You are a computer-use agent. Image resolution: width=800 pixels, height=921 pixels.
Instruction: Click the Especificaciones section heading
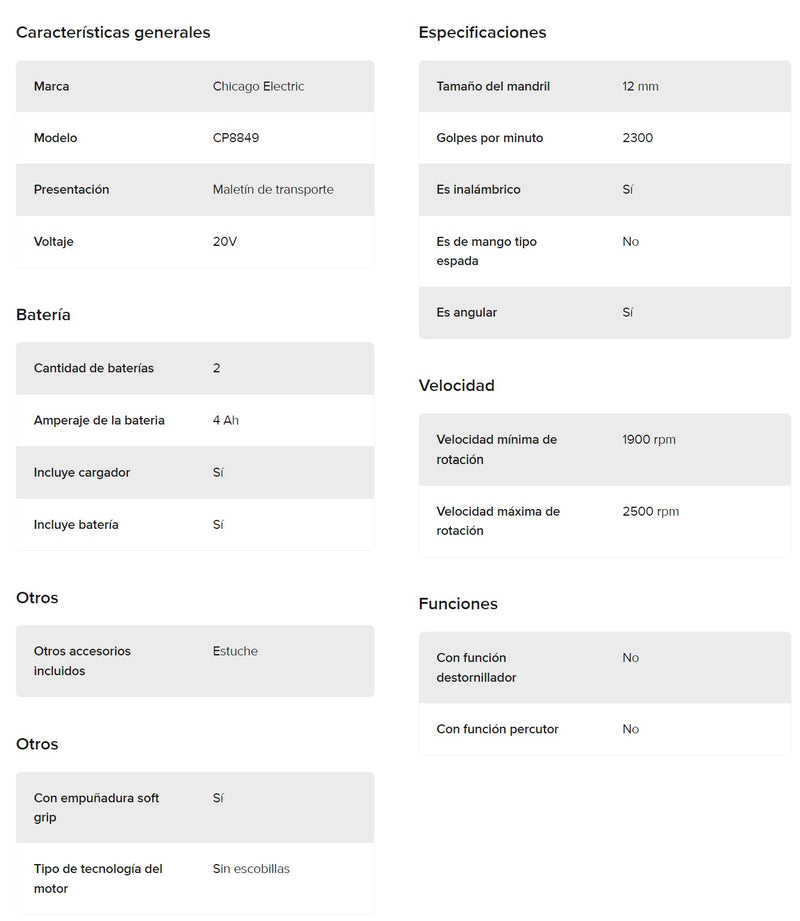point(482,32)
